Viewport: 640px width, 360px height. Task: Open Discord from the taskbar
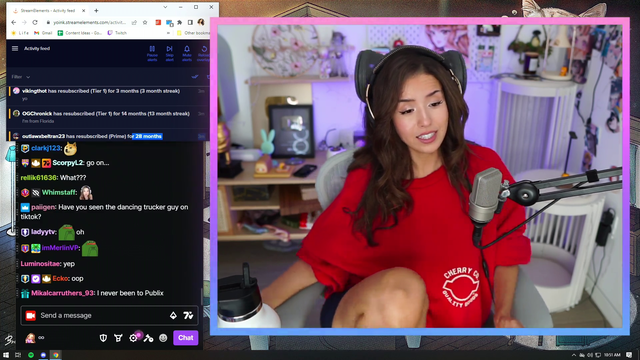[x=43, y=355]
